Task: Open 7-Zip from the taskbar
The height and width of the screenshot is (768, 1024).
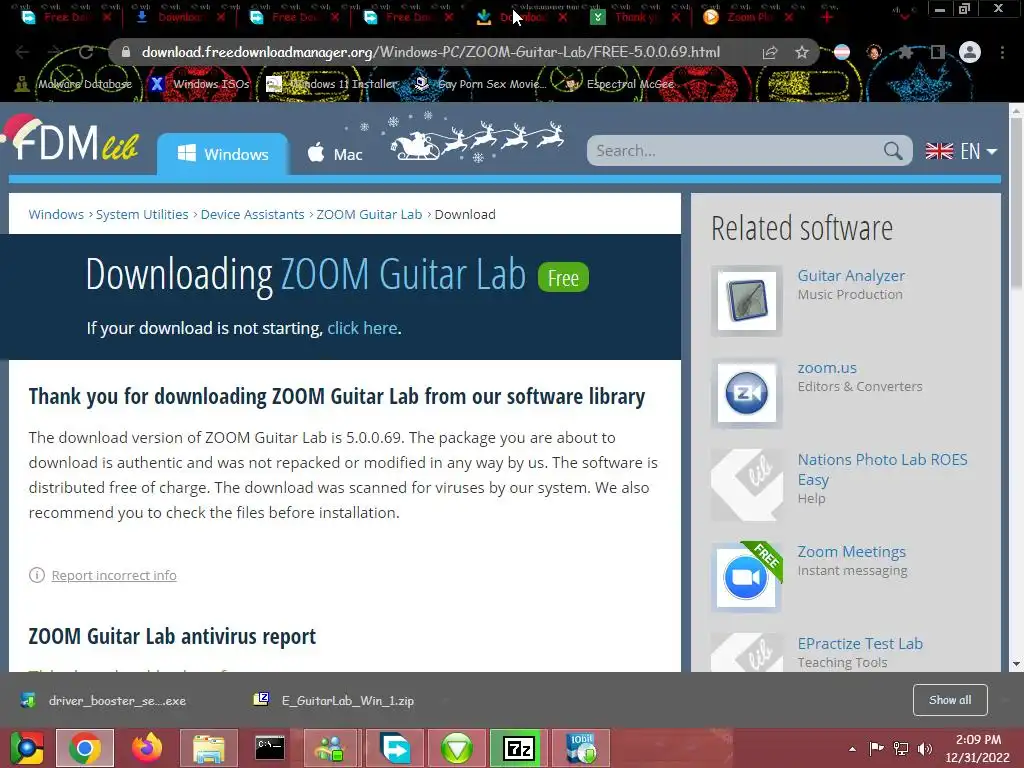Action: (519, 748)
